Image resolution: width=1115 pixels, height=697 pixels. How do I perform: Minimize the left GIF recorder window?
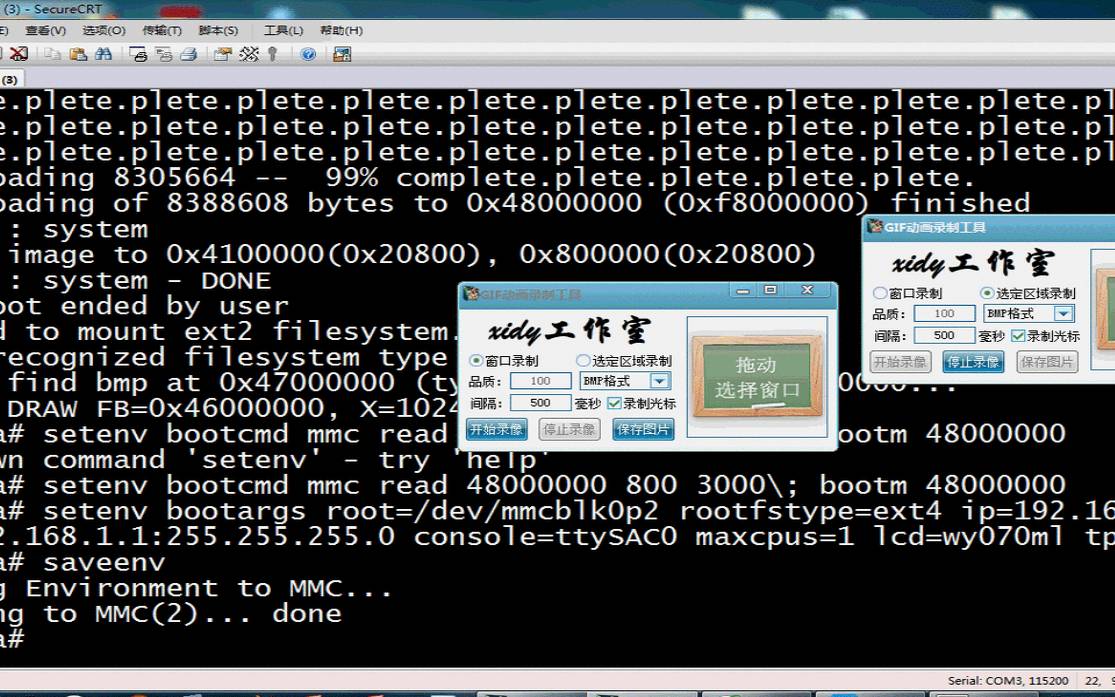click(743, 290)
